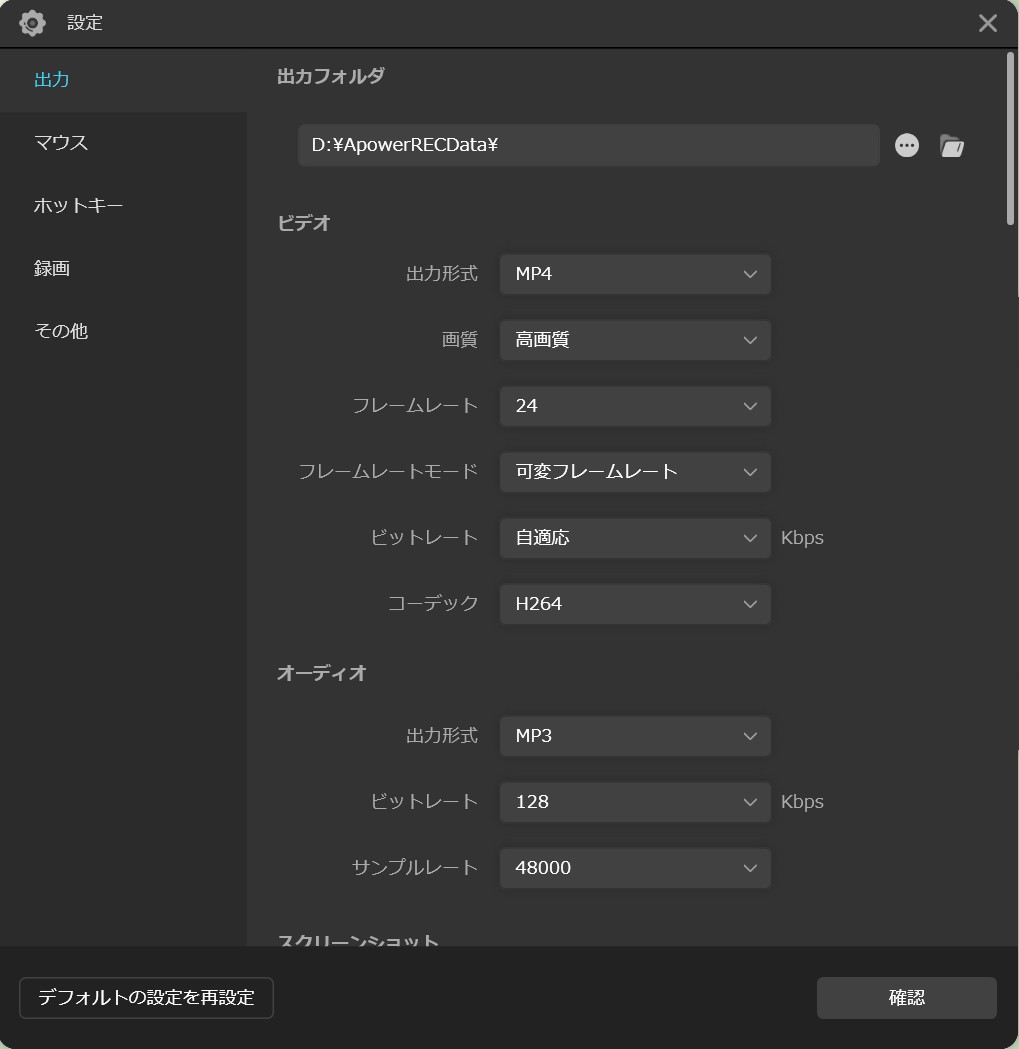Open フレームレート dropdown showing 24
The image size is (1019, 1049).
click(x=635, y=406)
